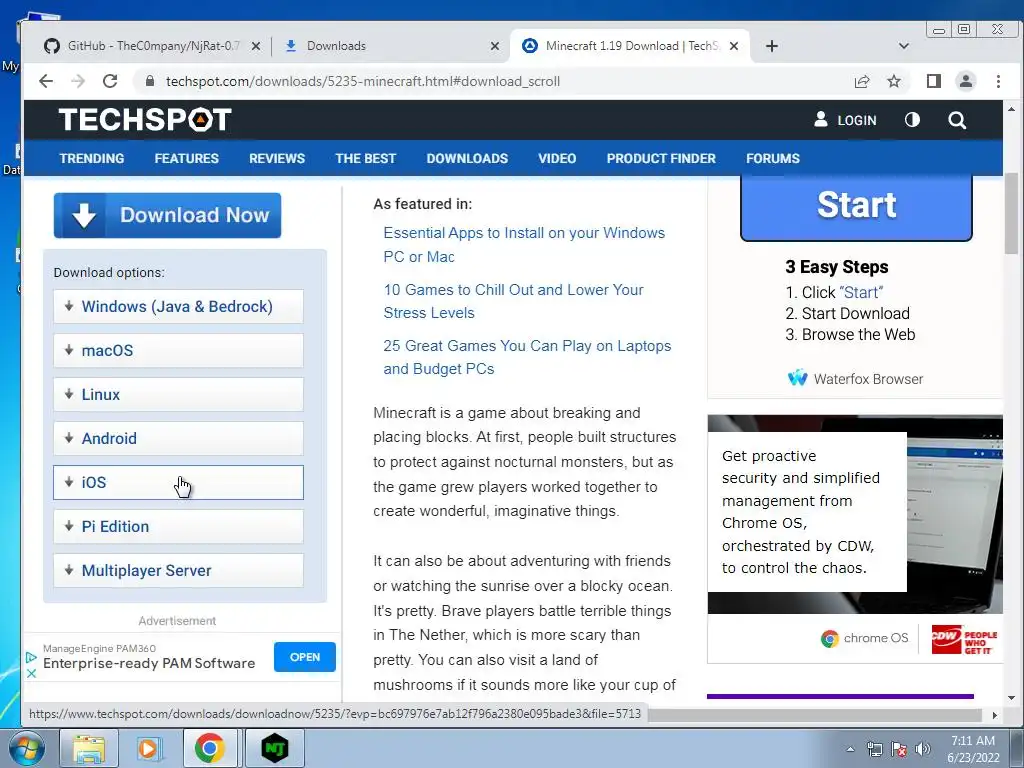Click the TechSpot logo
Viewport: 1024px width, 768px height.
pyautogui.click(x=145, y=120)
